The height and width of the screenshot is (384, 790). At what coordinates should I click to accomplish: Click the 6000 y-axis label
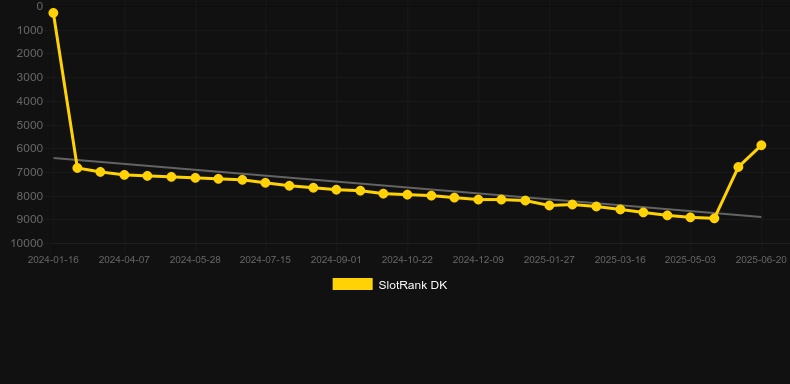coord(31,149)
